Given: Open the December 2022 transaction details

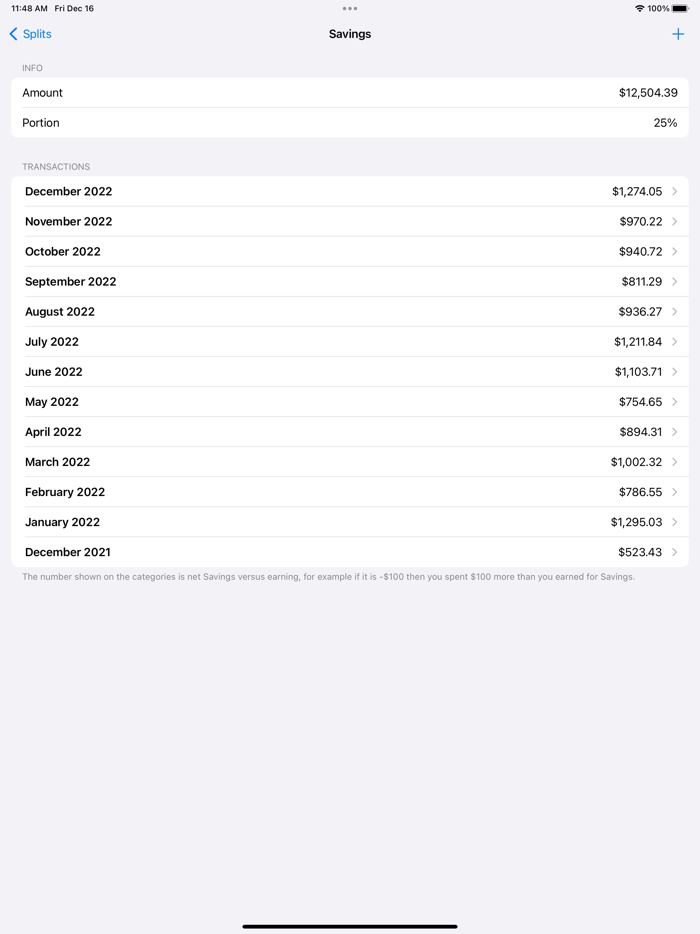Looking at the screenshot, I should click(350, 191).
